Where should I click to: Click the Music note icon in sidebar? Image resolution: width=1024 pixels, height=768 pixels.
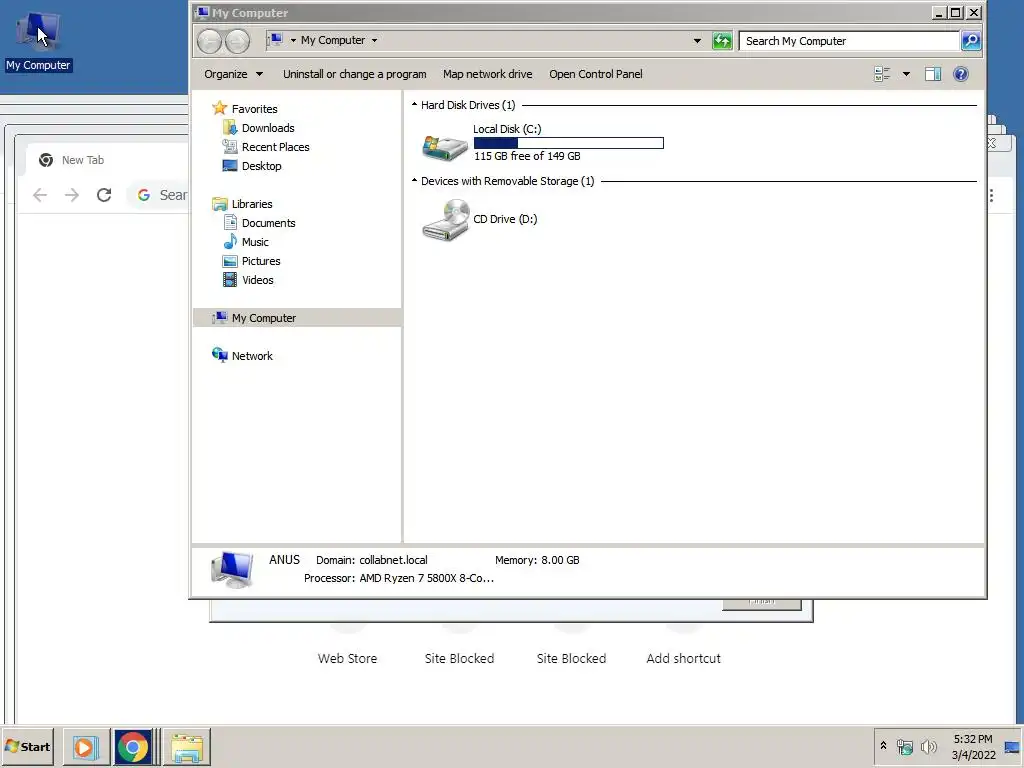230,242
